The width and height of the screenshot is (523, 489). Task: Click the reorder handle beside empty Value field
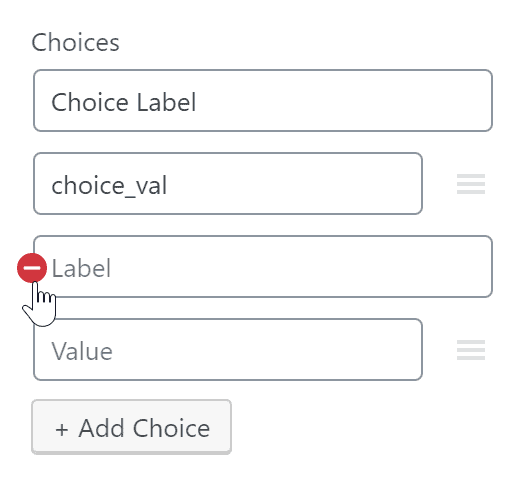point(471,350)
